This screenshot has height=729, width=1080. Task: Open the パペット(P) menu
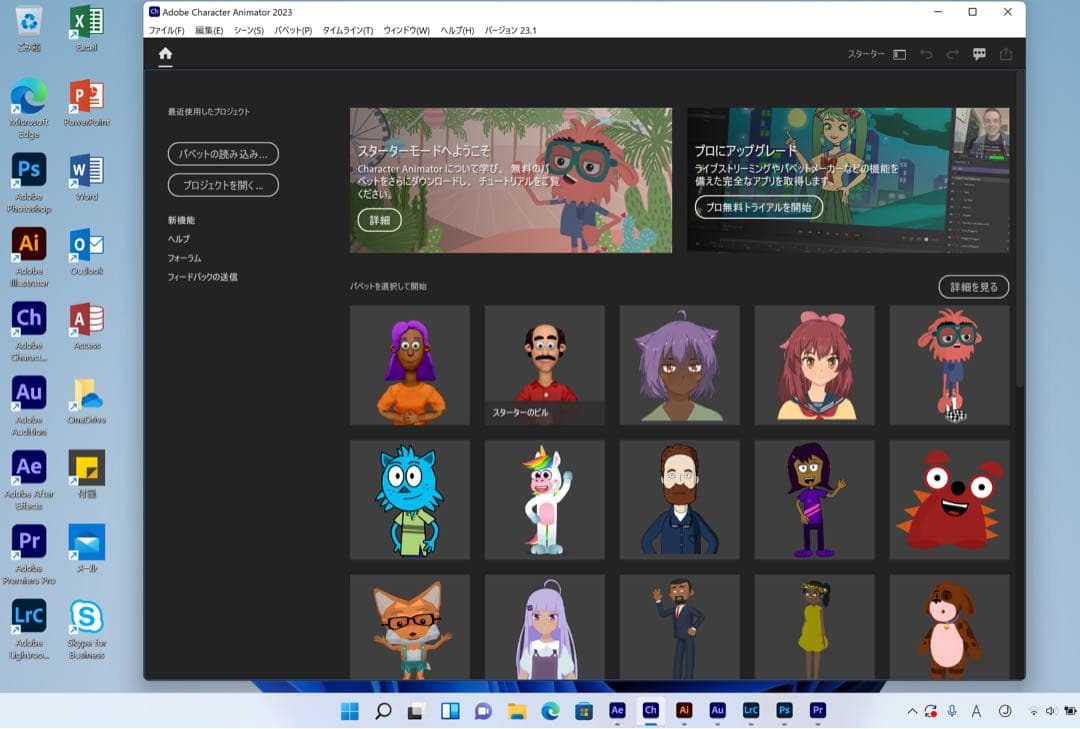pos(293,31)
